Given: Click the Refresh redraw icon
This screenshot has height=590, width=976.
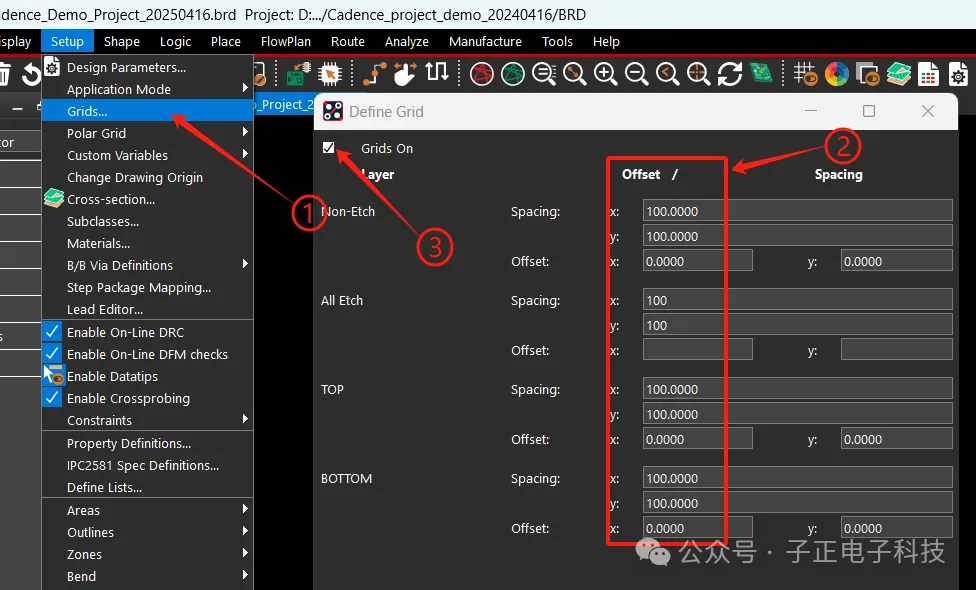Looking at the screenshot, I should click(730, 74).
